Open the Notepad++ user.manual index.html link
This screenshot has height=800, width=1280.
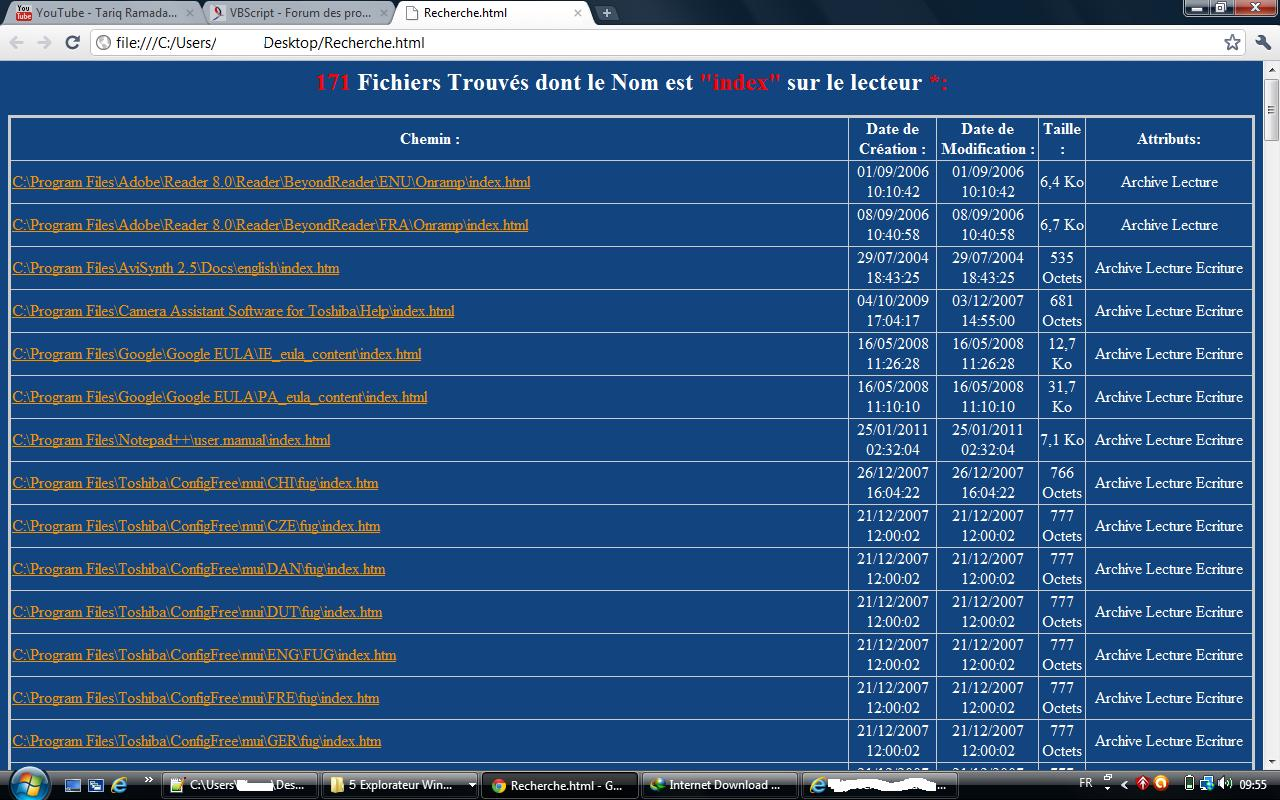[171, 440]
